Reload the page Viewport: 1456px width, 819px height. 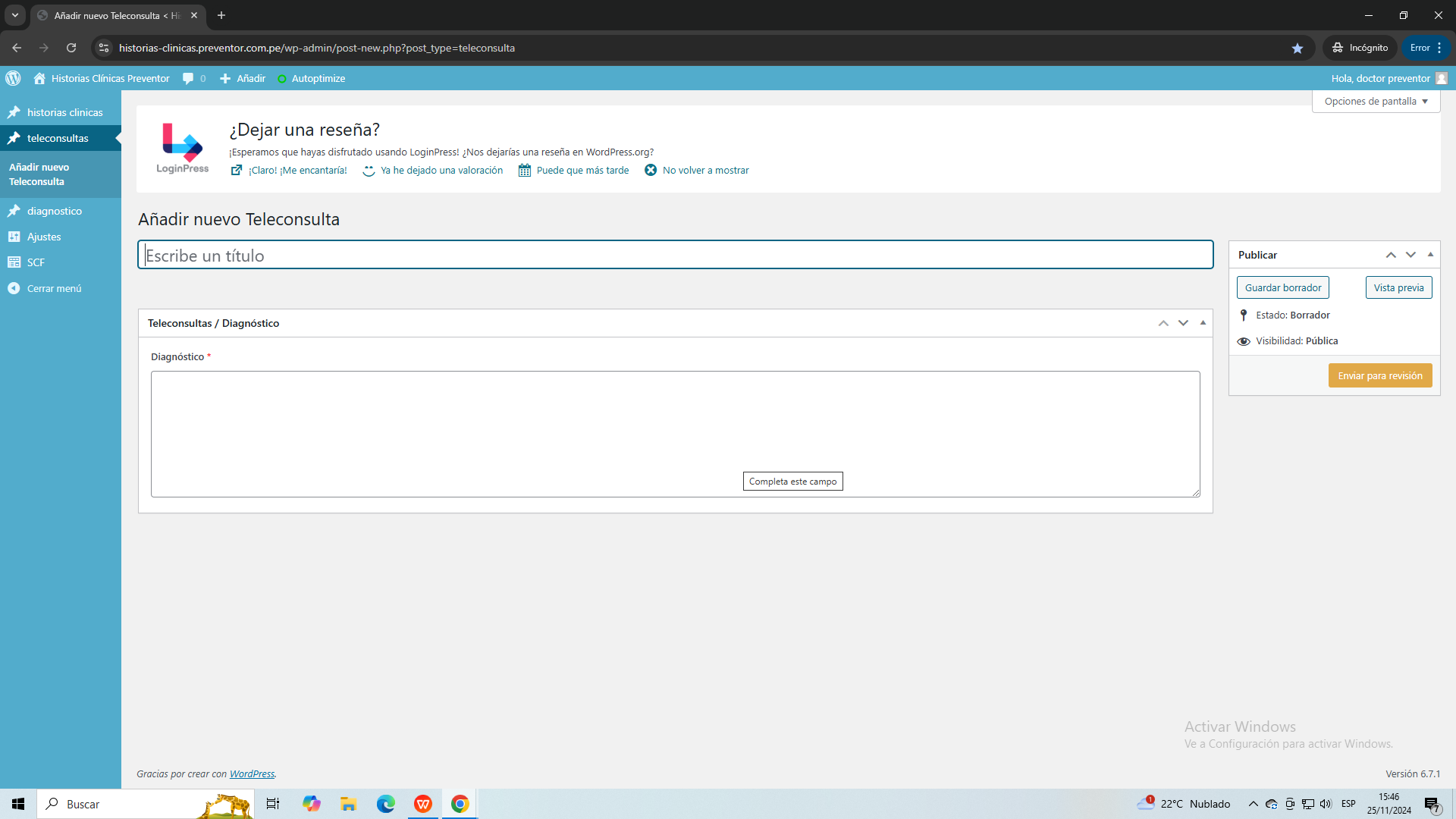71,48
